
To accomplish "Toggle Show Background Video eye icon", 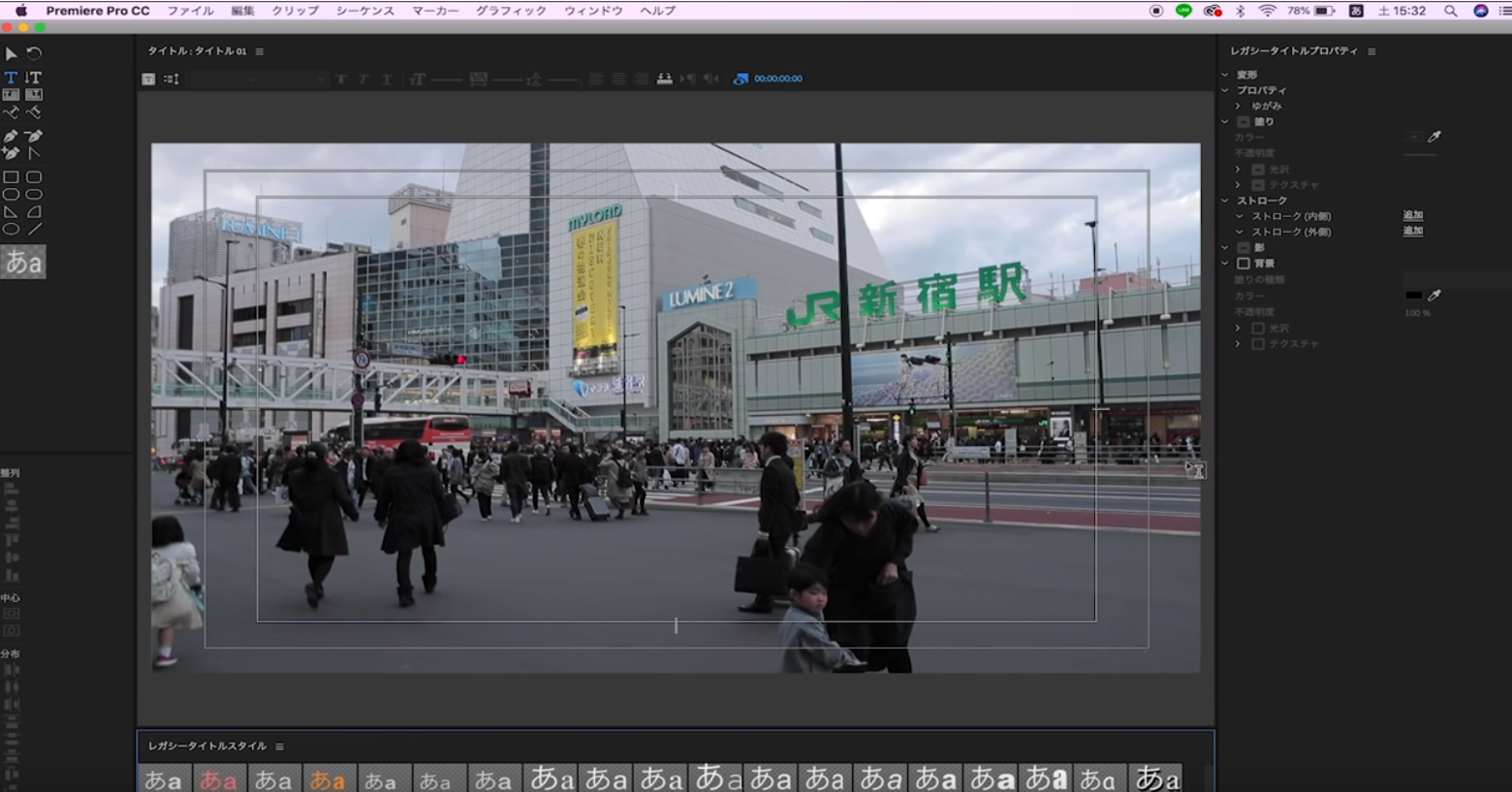I will (740, 79).
